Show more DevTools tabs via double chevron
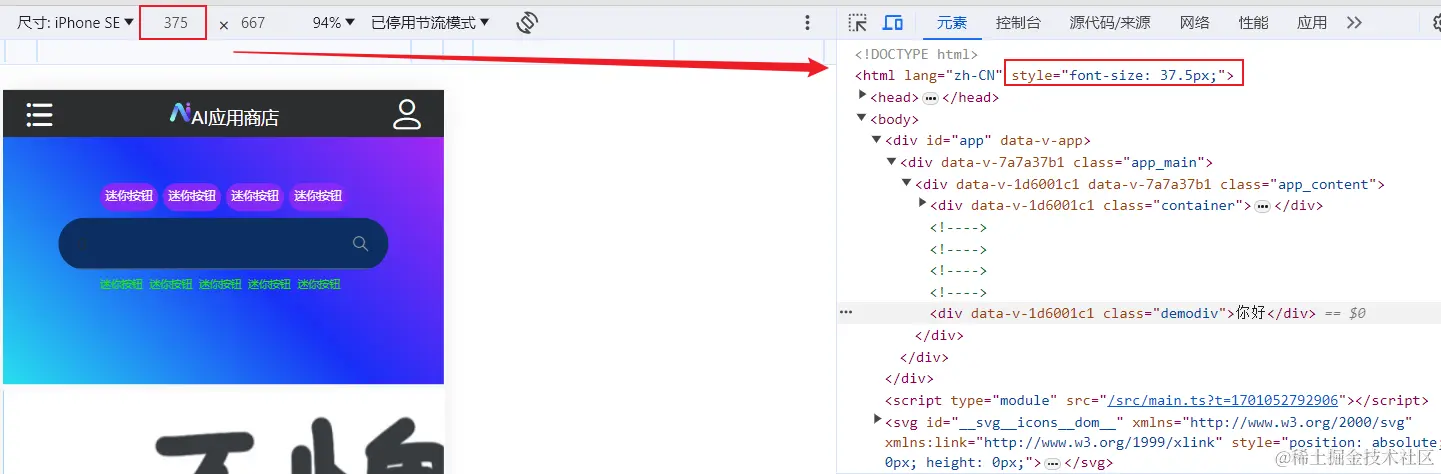 tap(1354, 22)
